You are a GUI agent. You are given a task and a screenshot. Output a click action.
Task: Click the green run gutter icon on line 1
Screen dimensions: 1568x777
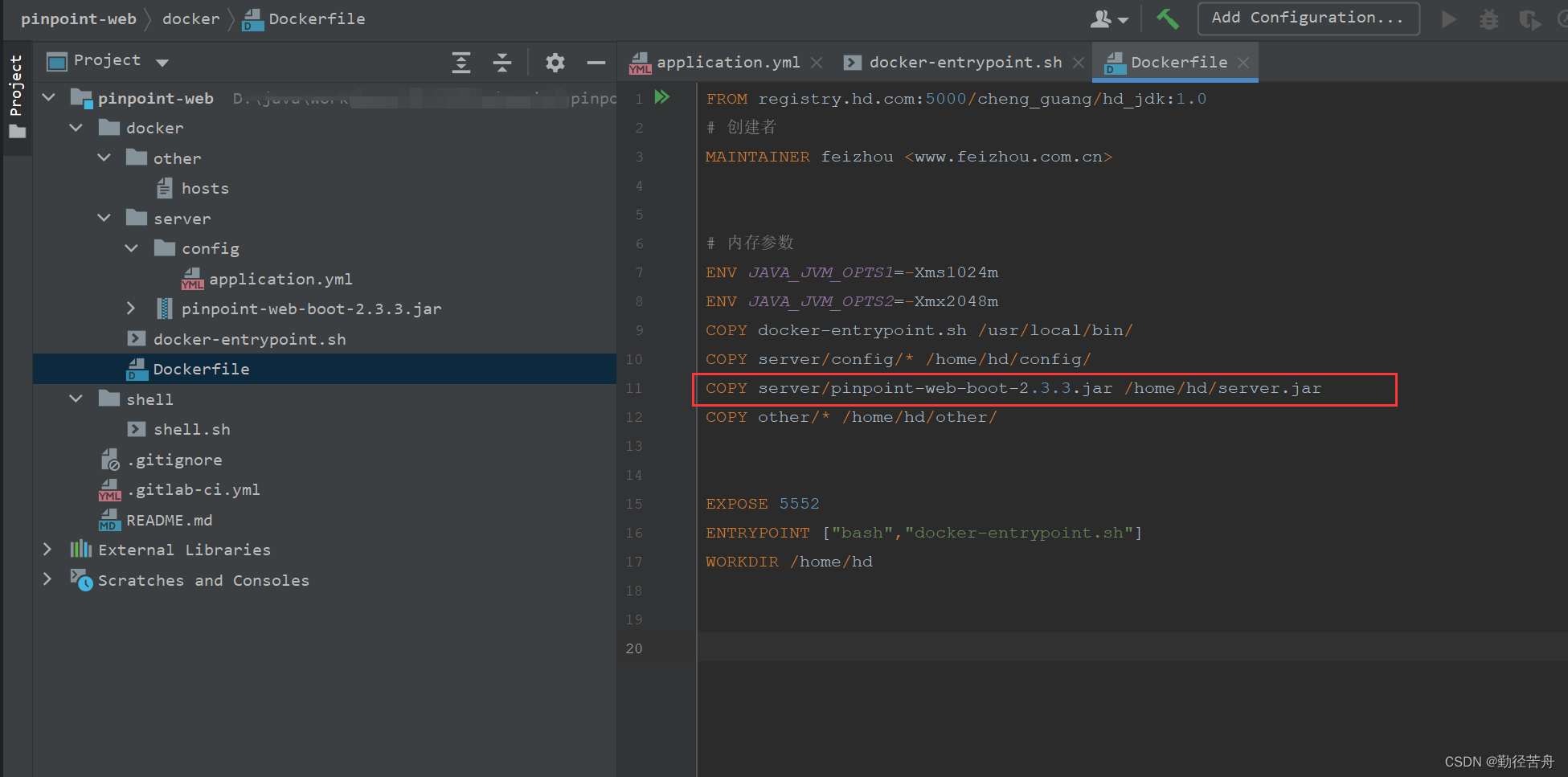(x=662, y=97)
